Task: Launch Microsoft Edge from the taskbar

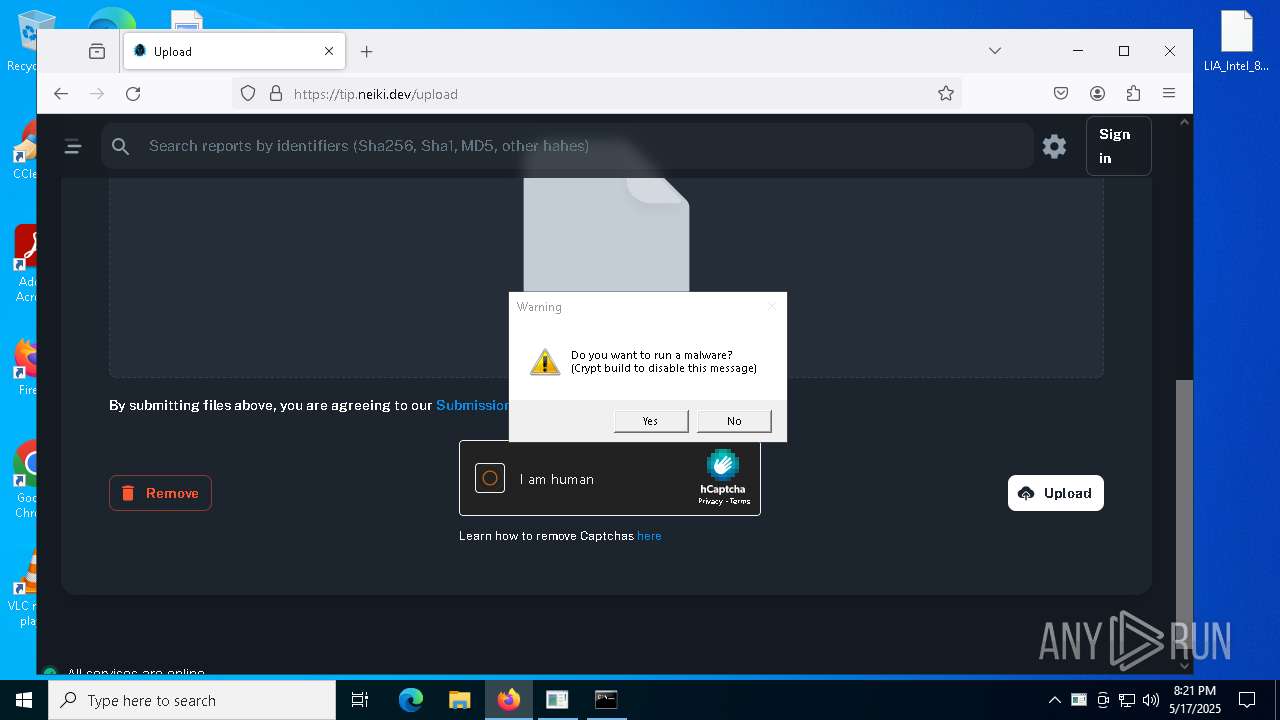Action: [x=411, y=700]
